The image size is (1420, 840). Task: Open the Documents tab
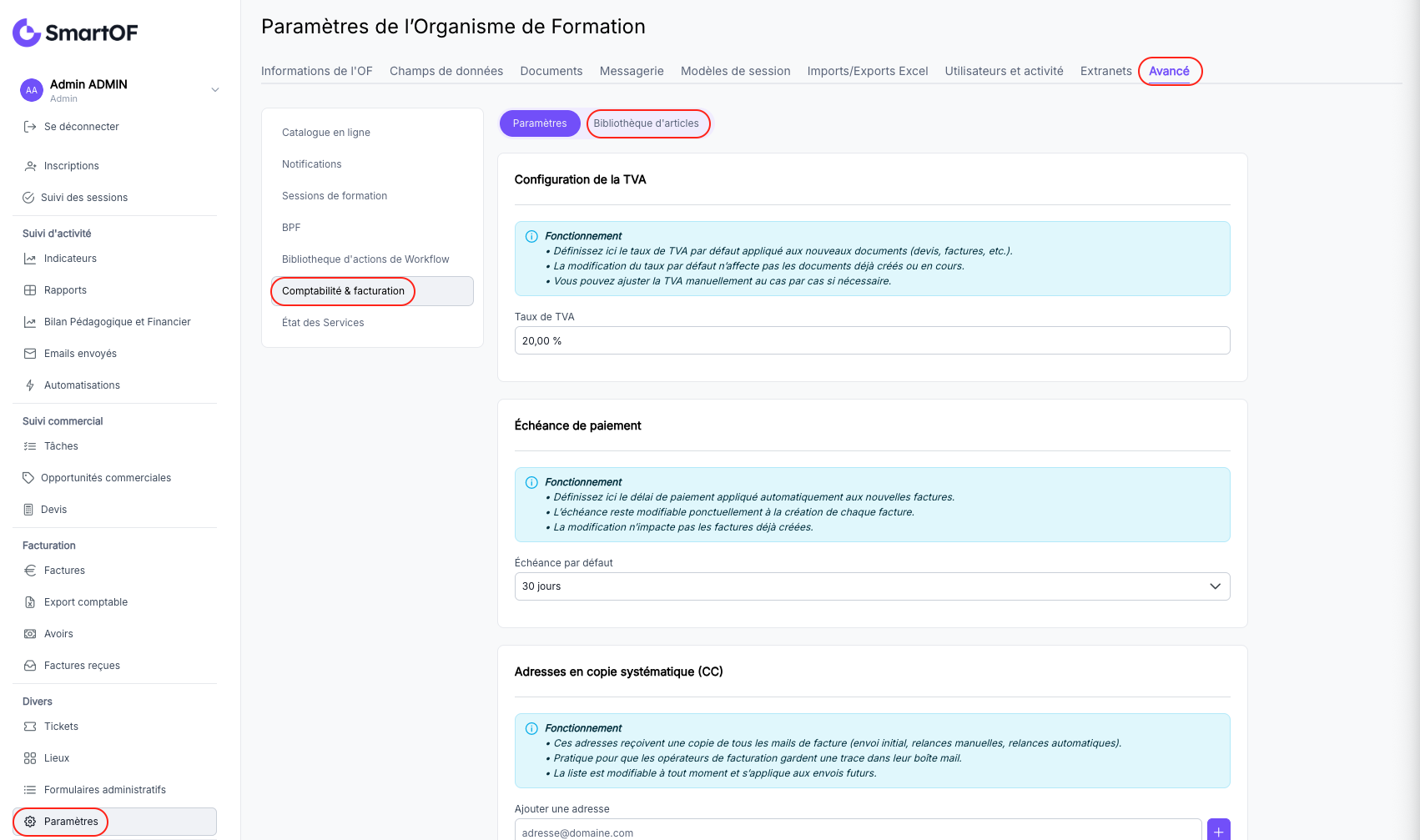[x=551, y=71]
